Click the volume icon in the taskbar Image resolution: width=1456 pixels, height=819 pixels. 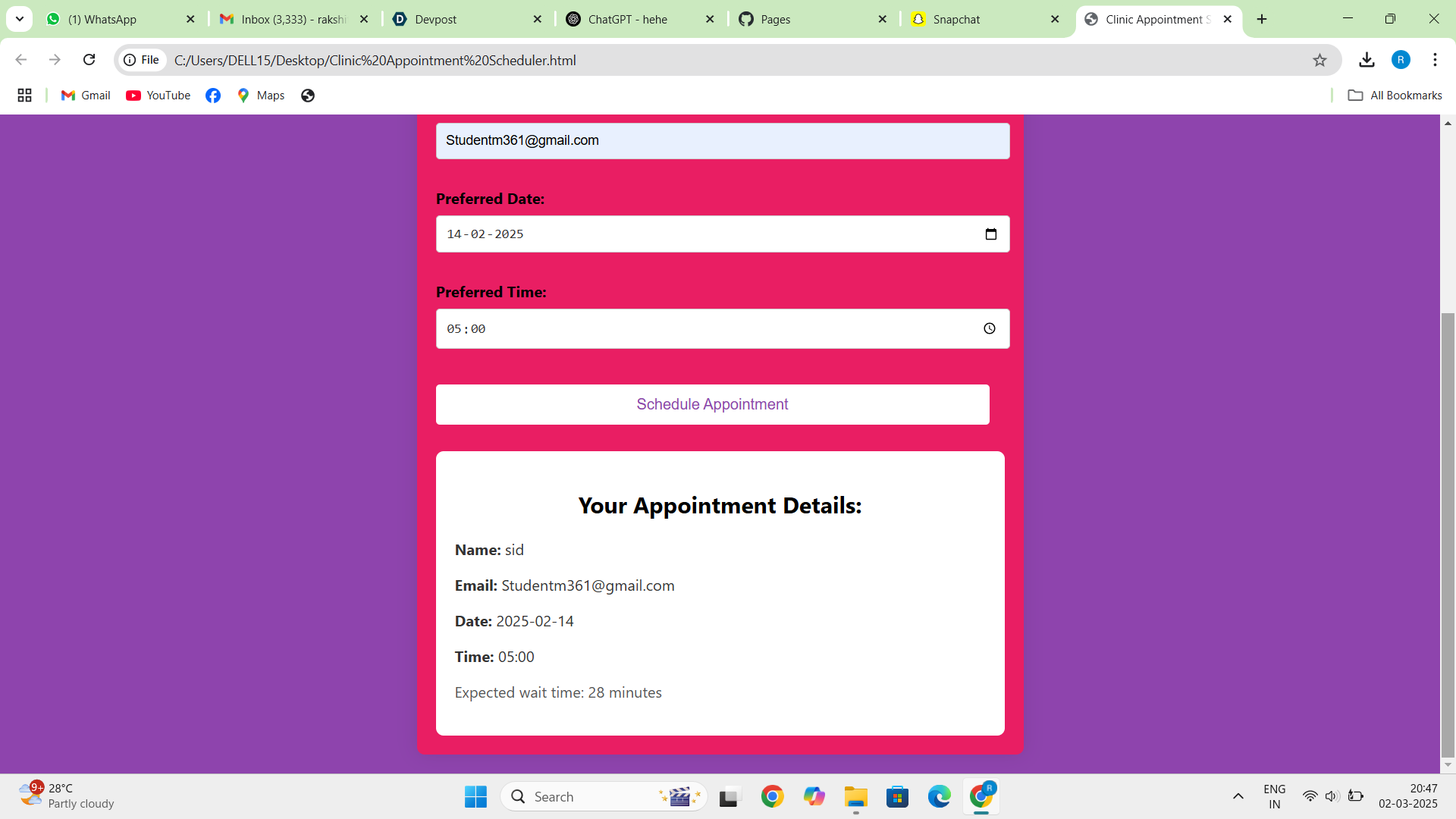1333,796
